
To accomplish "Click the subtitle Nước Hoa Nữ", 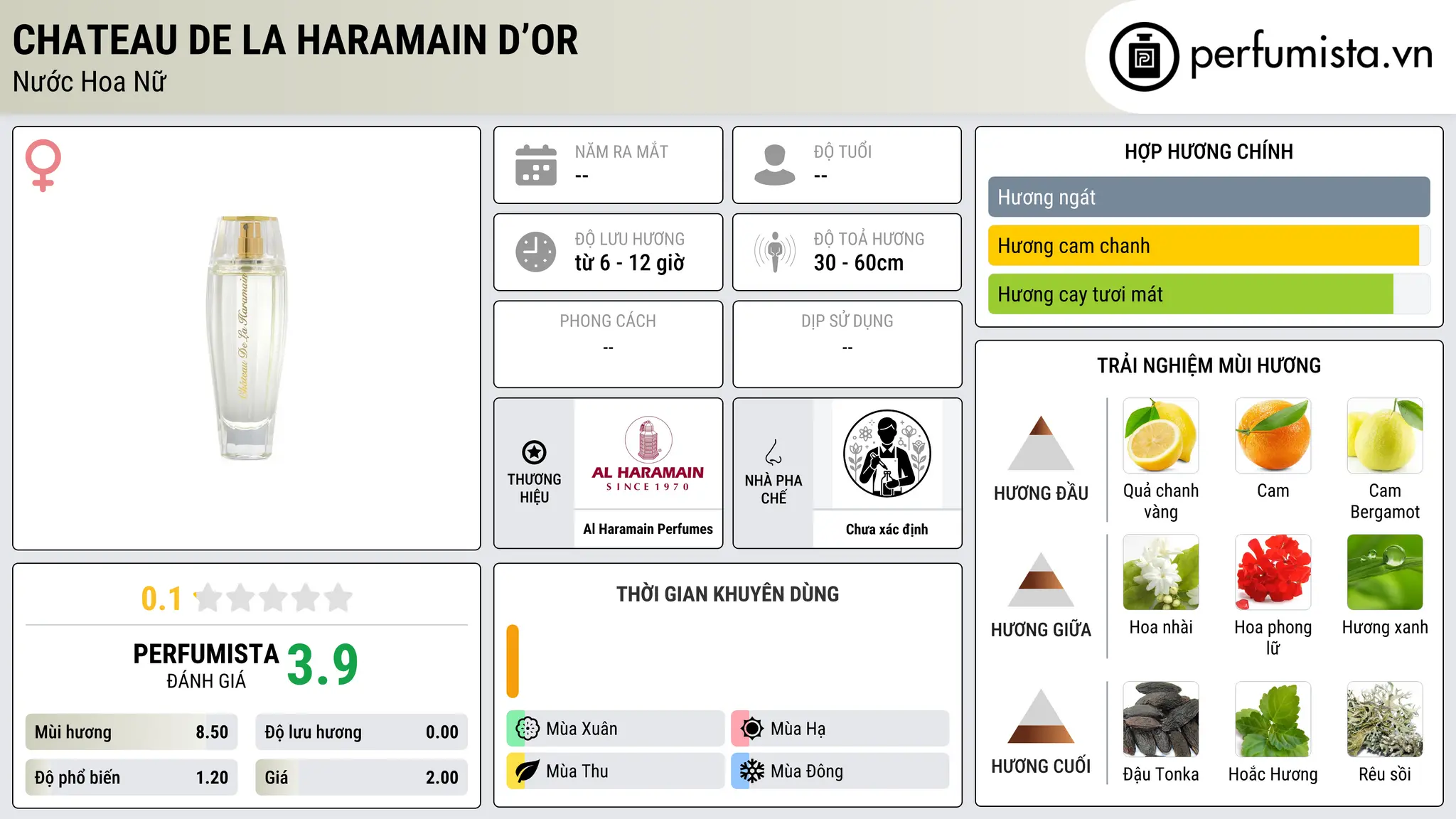I will coord(90,82).
